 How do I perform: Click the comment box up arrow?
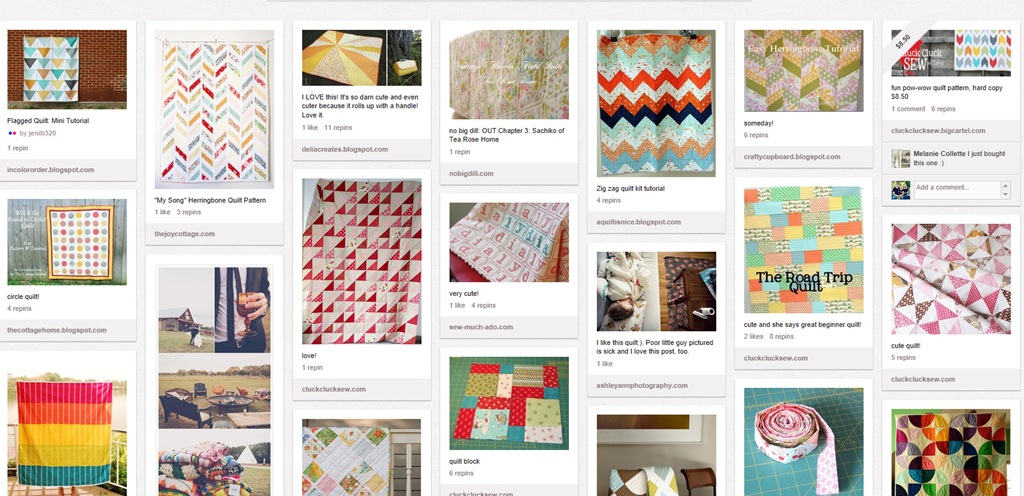click(1006, 186)
